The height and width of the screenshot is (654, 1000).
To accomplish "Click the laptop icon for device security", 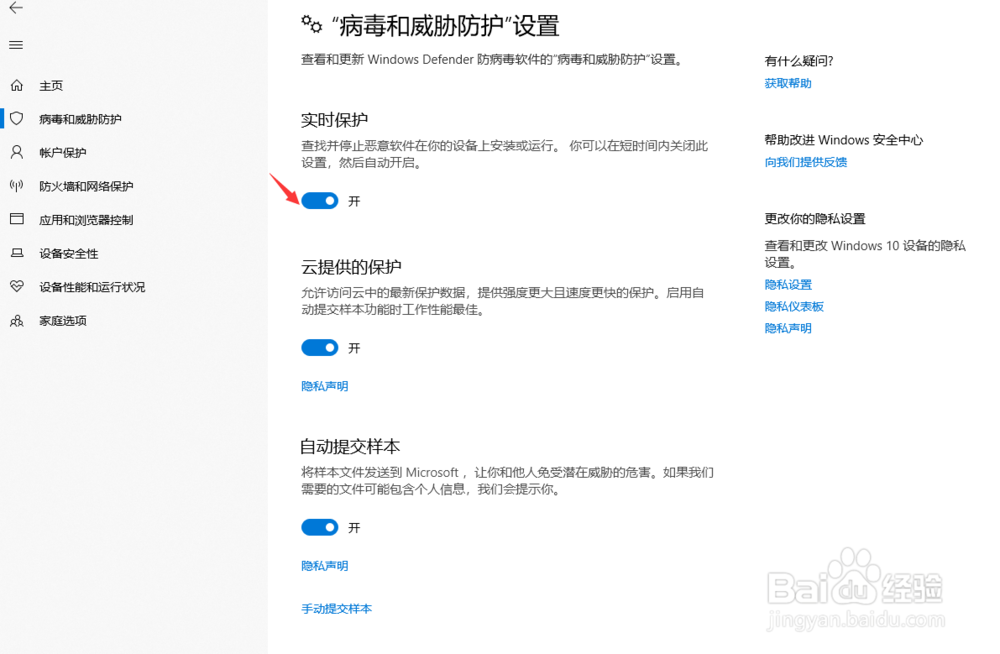I will [x=17, y=253].
